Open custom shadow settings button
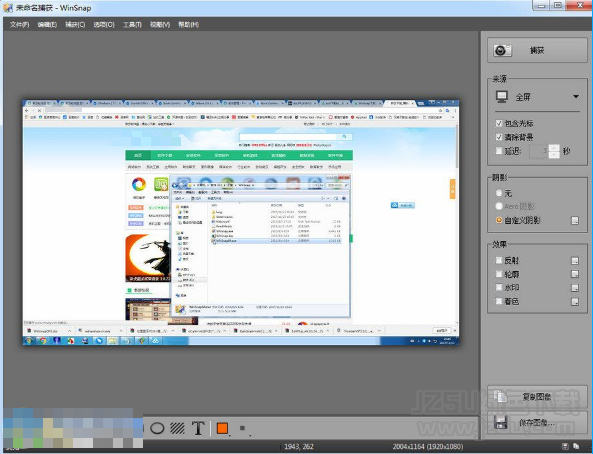 [575, 220]
